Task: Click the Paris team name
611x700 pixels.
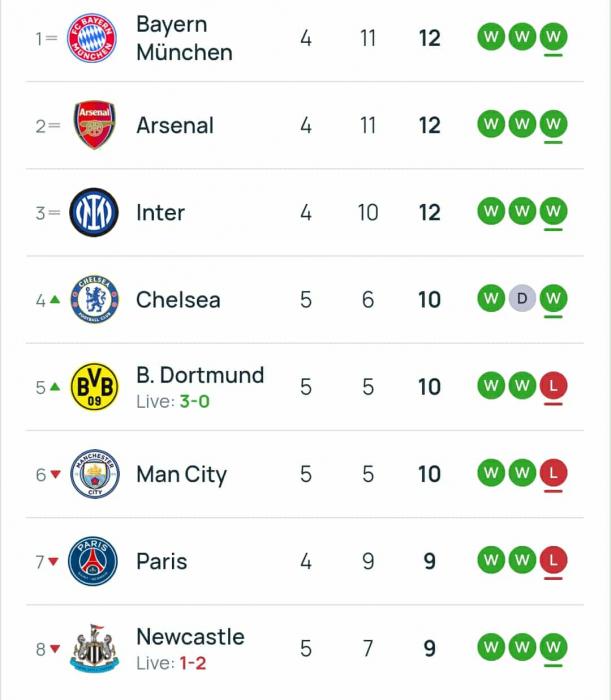Action: click(162, 561)
